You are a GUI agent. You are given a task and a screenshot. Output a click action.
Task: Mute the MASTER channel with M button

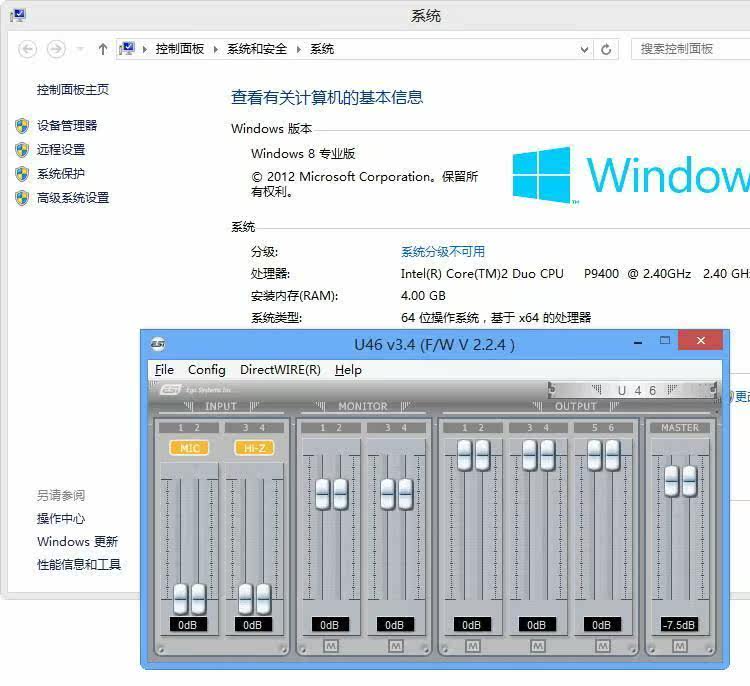[x=680, y=646]
